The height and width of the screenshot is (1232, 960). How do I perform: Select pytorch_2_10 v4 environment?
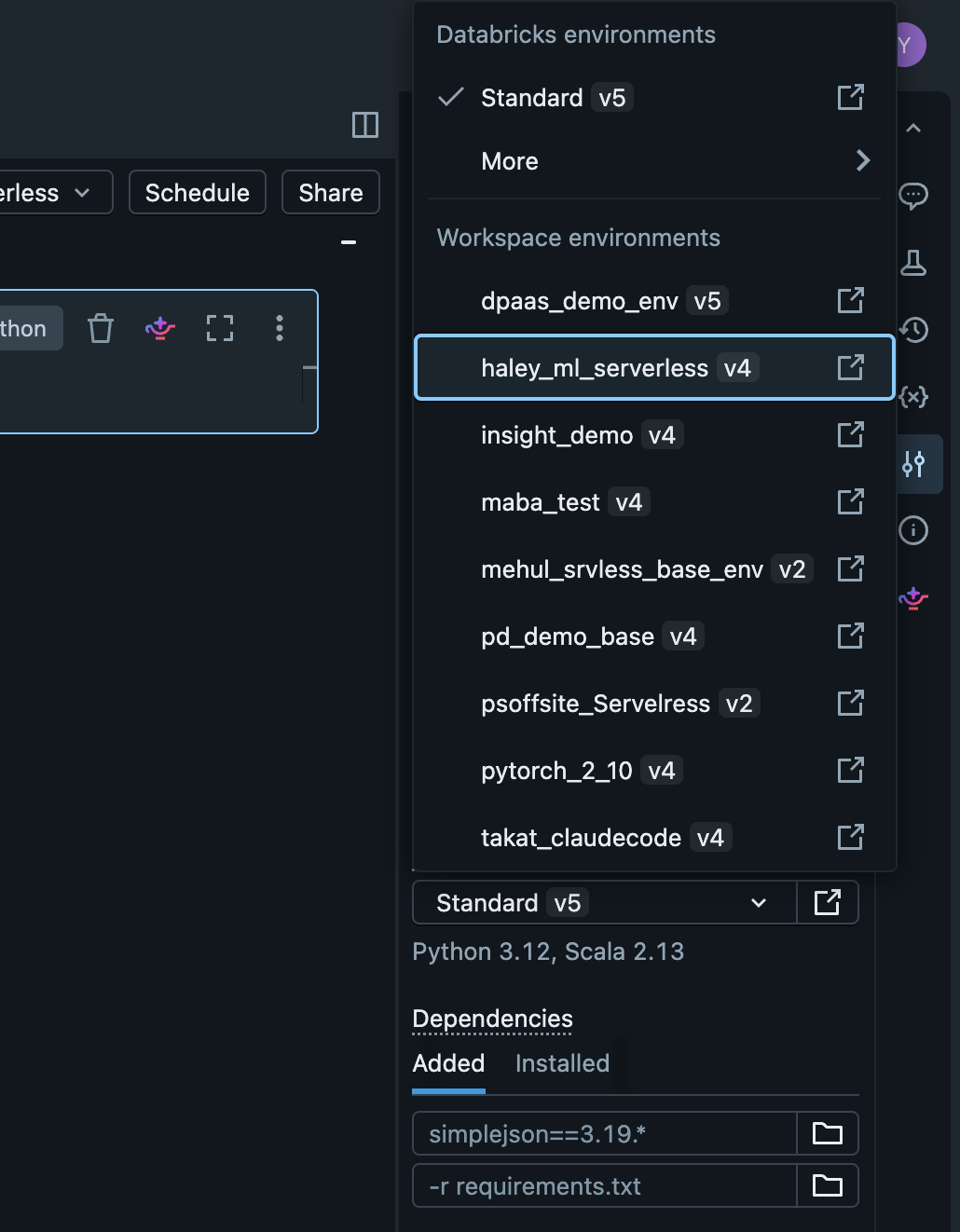[x=654, y=770]
